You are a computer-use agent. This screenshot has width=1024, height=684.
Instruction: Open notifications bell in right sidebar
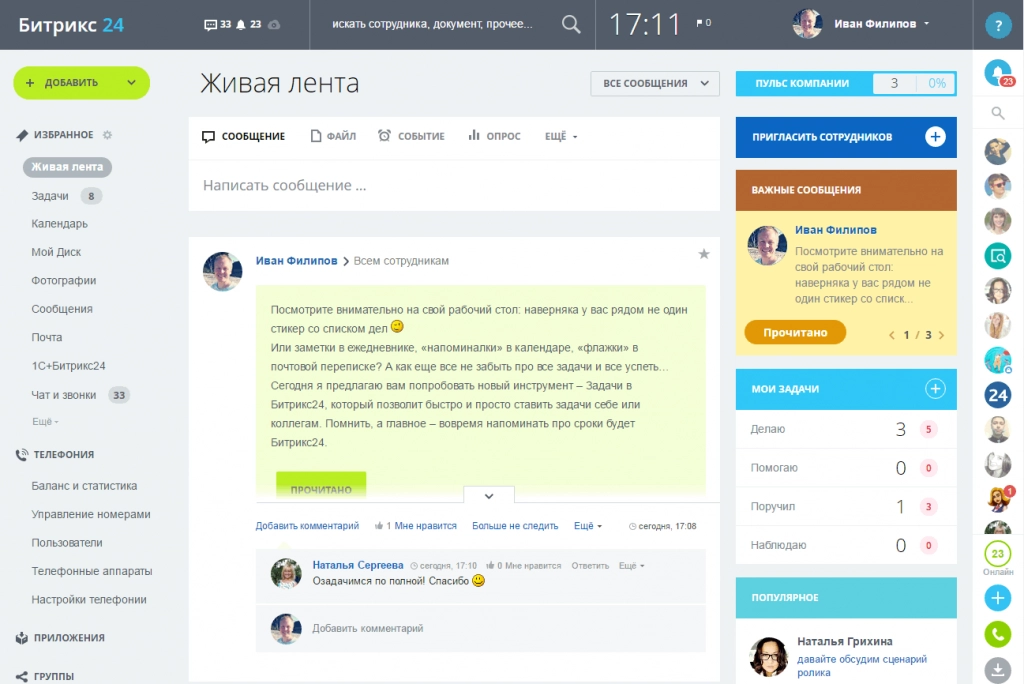coord(997,72)
